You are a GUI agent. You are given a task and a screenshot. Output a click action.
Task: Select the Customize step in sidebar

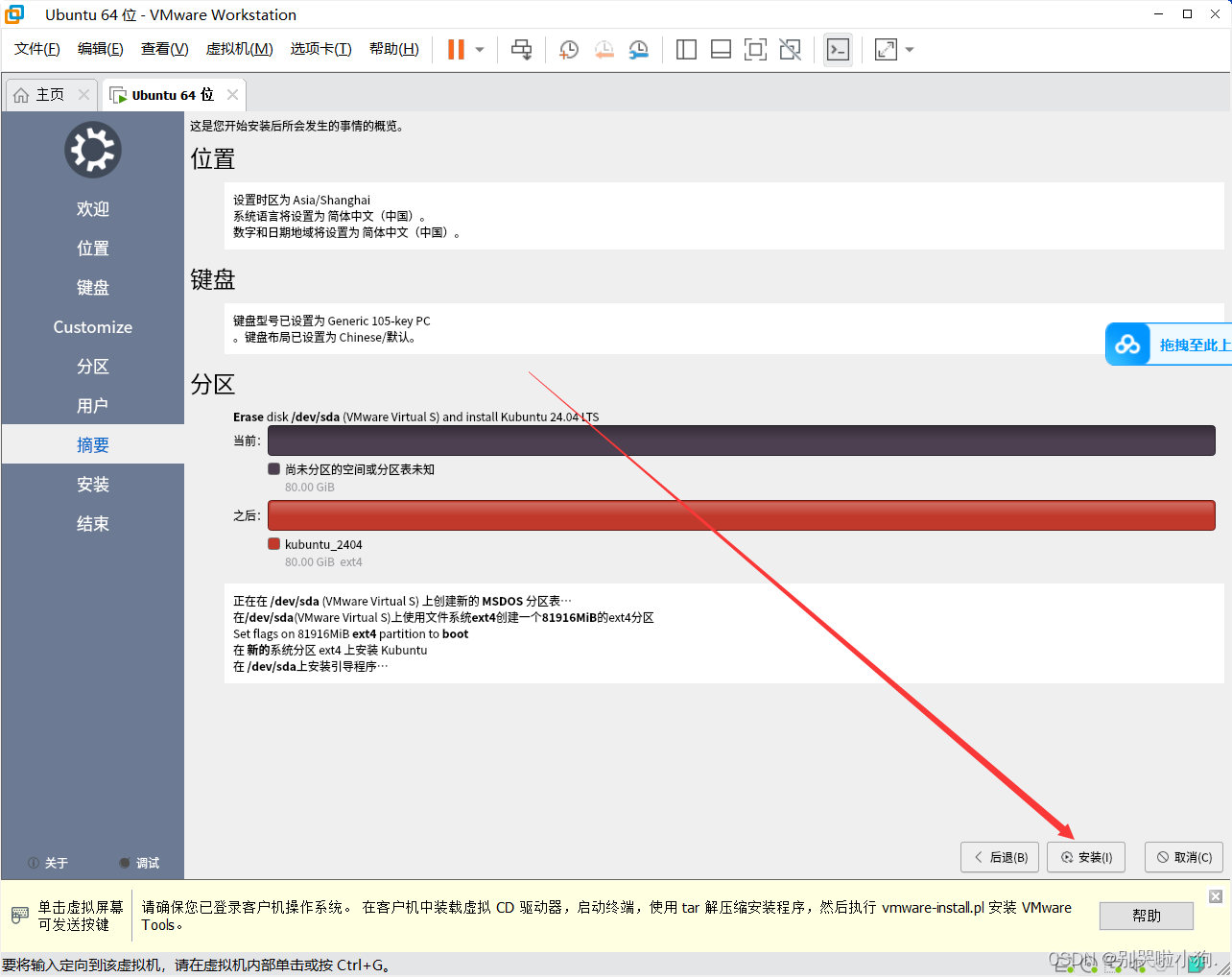click(x=93, y=327)
